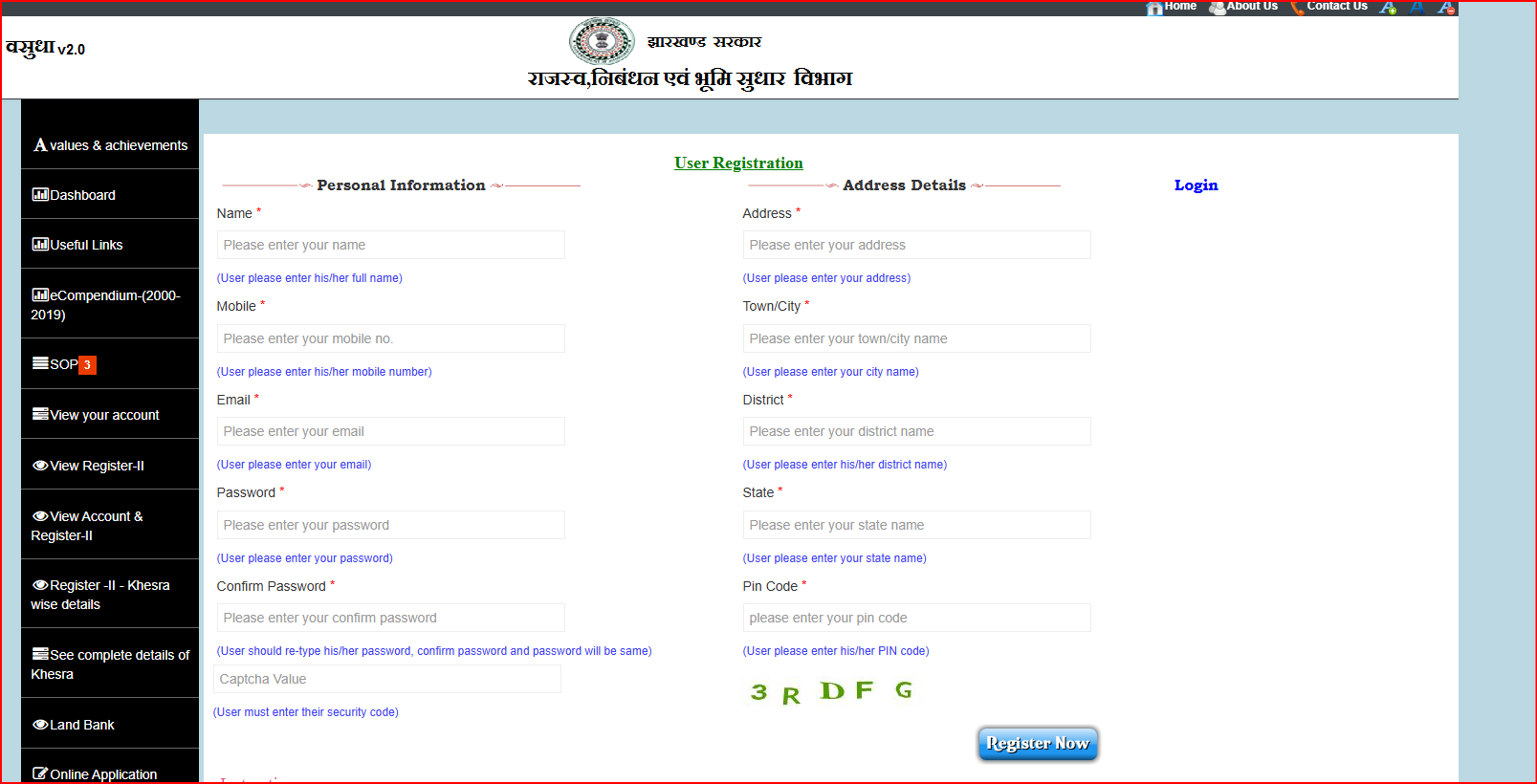The width and height of the screenshot is (1537, 784).
Task: Open About Us from the top bar
Action: click(1251, 7)
